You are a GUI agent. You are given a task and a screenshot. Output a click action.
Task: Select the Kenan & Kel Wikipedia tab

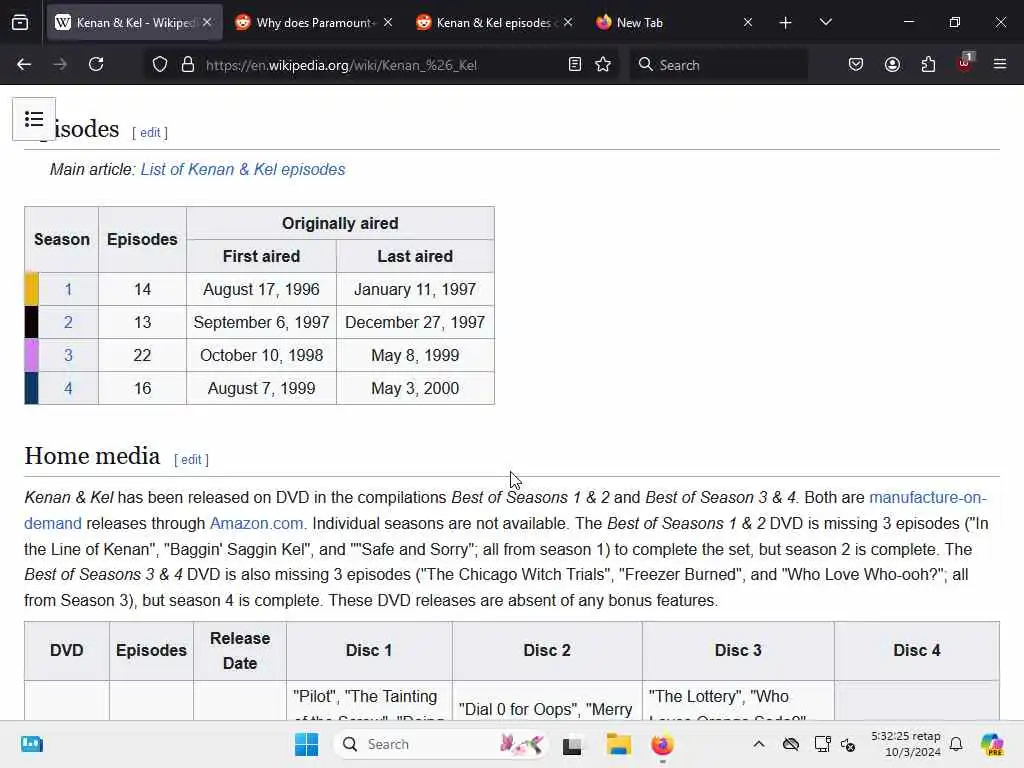[x=135, y=23]
